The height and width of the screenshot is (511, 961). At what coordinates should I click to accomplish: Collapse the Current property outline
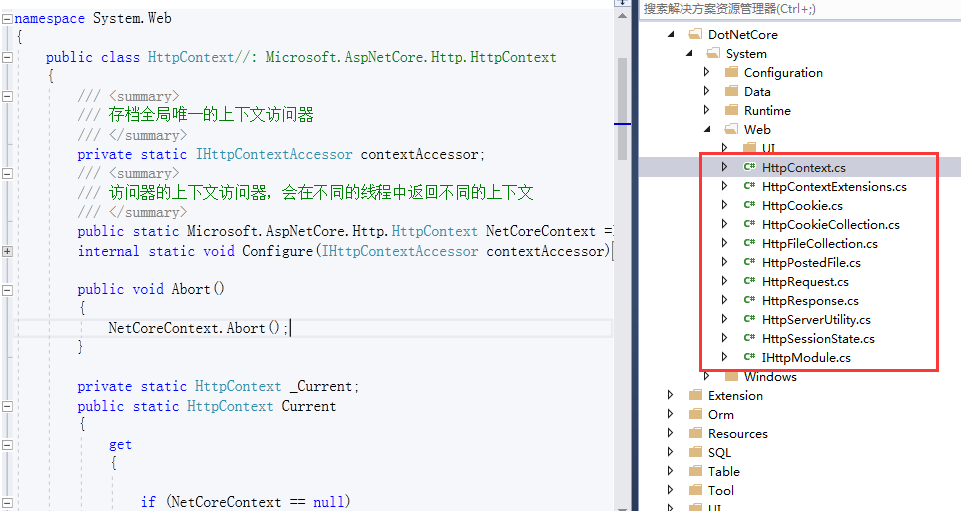point(7,406)
